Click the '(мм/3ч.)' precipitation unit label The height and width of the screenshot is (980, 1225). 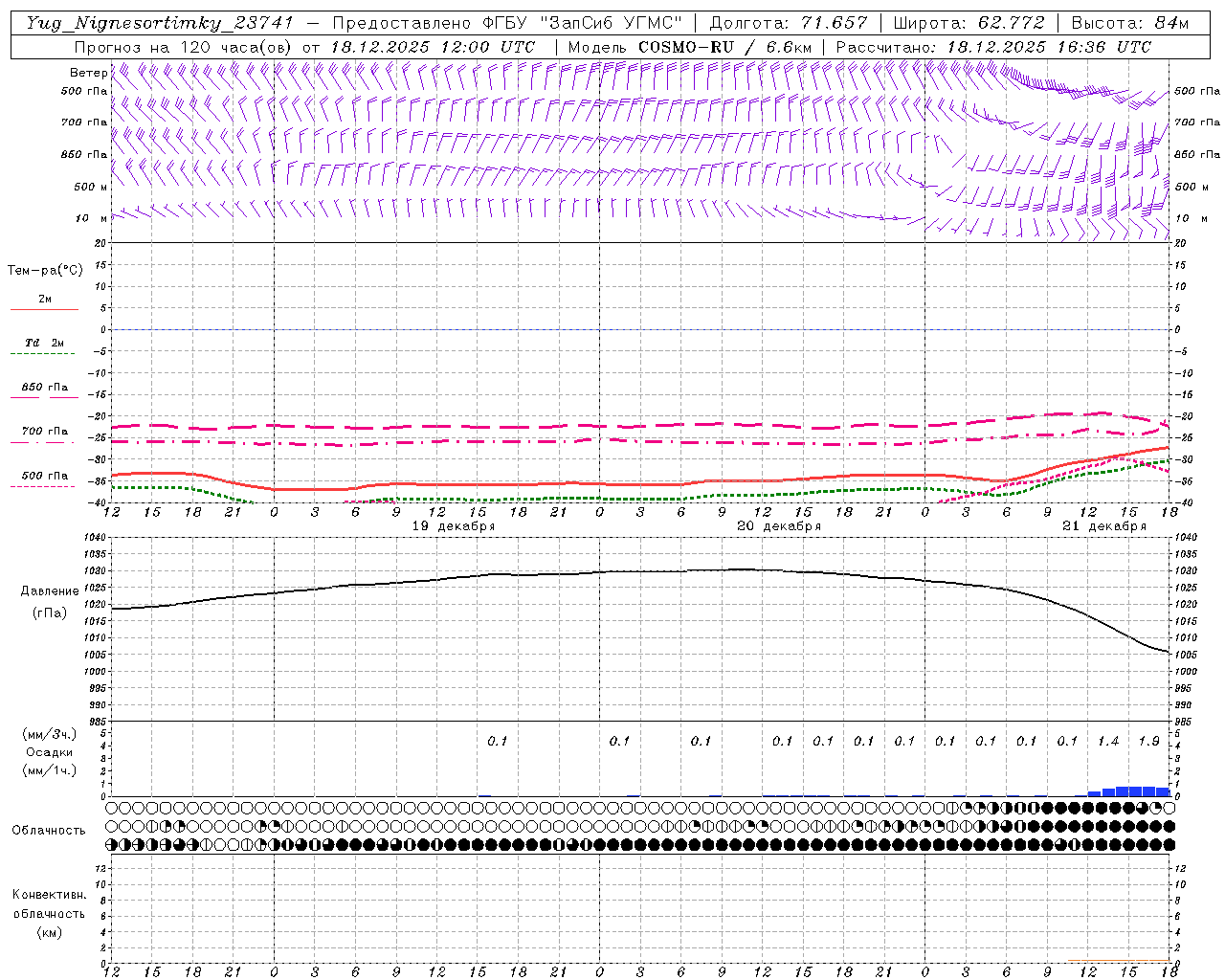point(50,734)
